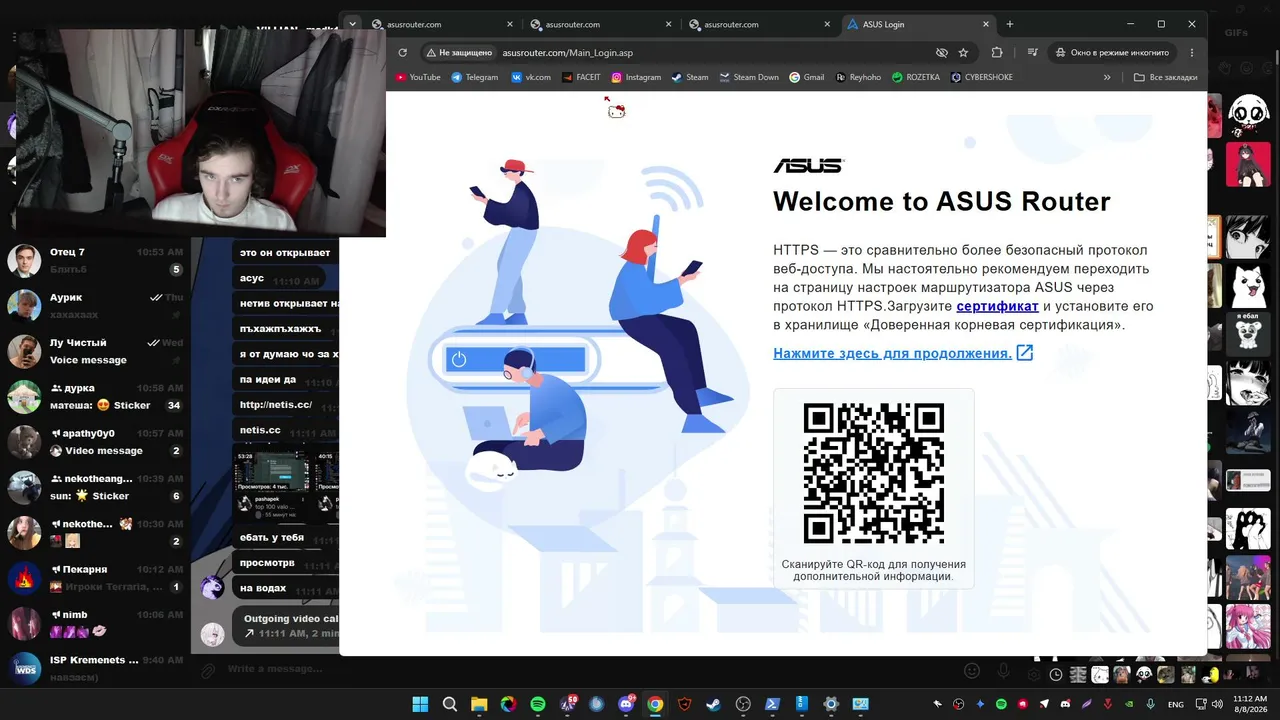Open the Instagram bookmark
1280x720 pixels.
(x=636, y=77)
